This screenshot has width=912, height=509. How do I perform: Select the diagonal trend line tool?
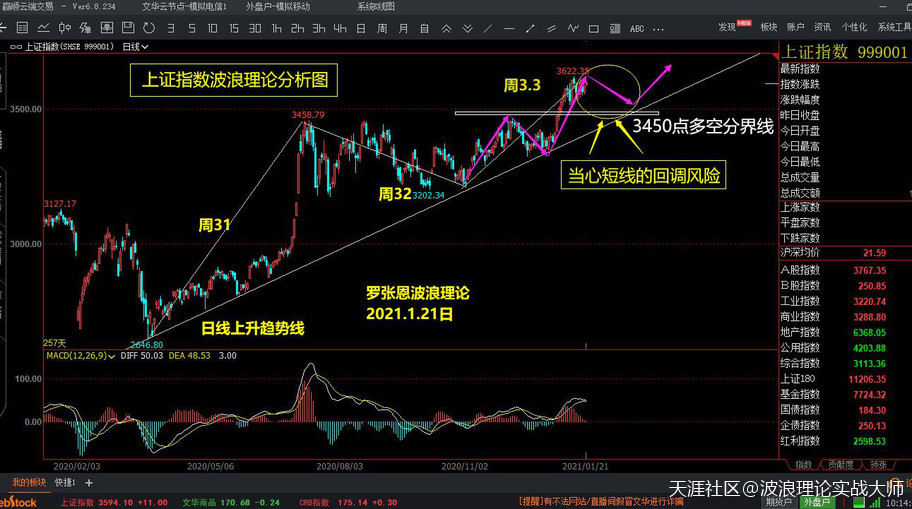488,28
